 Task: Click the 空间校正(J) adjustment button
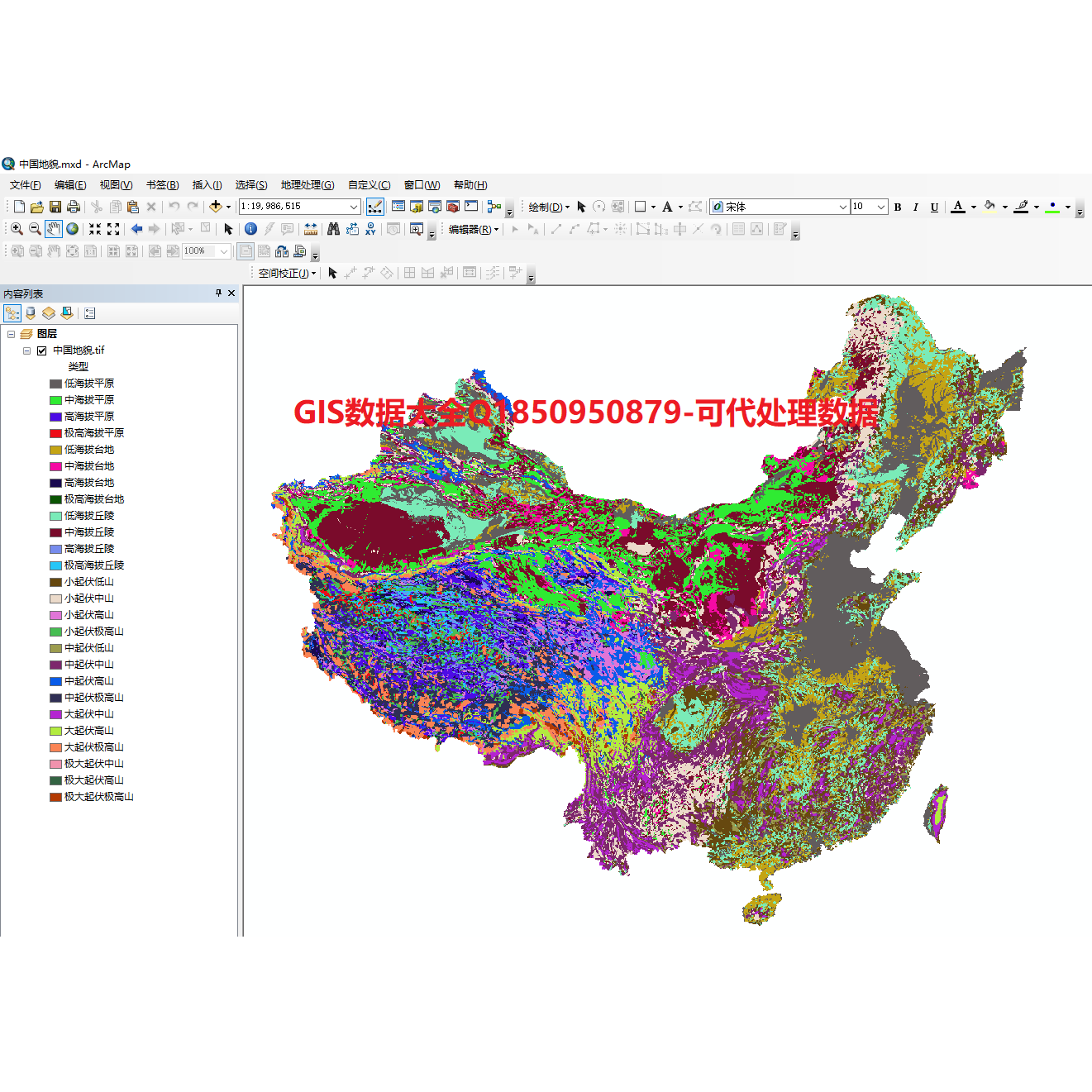point(284,272)
